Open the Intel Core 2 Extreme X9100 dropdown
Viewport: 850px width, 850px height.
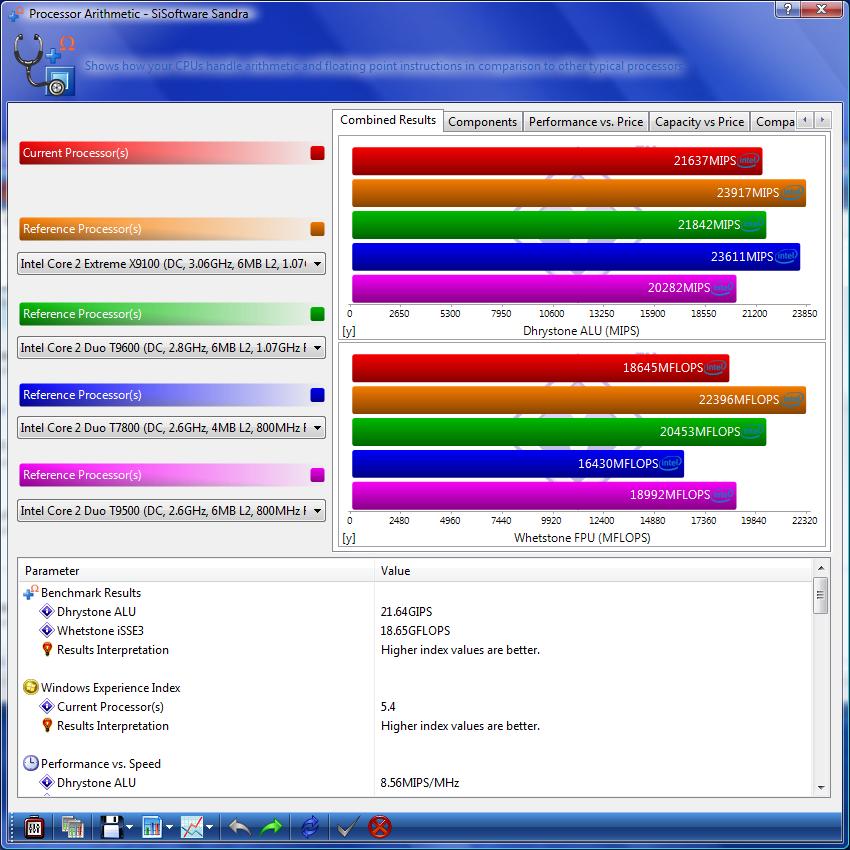(x=171, y=263)
